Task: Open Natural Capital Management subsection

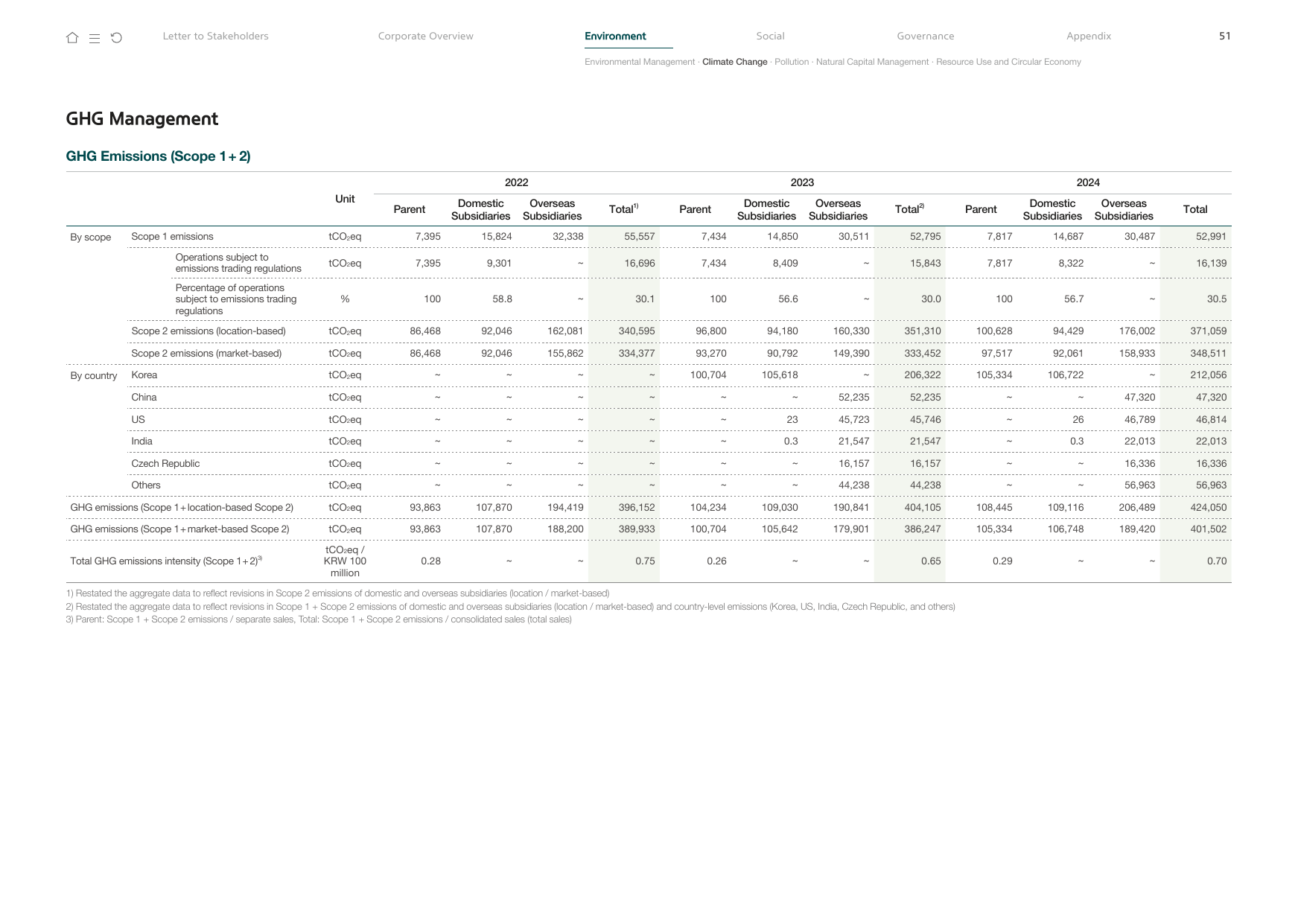Action: tap(872, 62)
